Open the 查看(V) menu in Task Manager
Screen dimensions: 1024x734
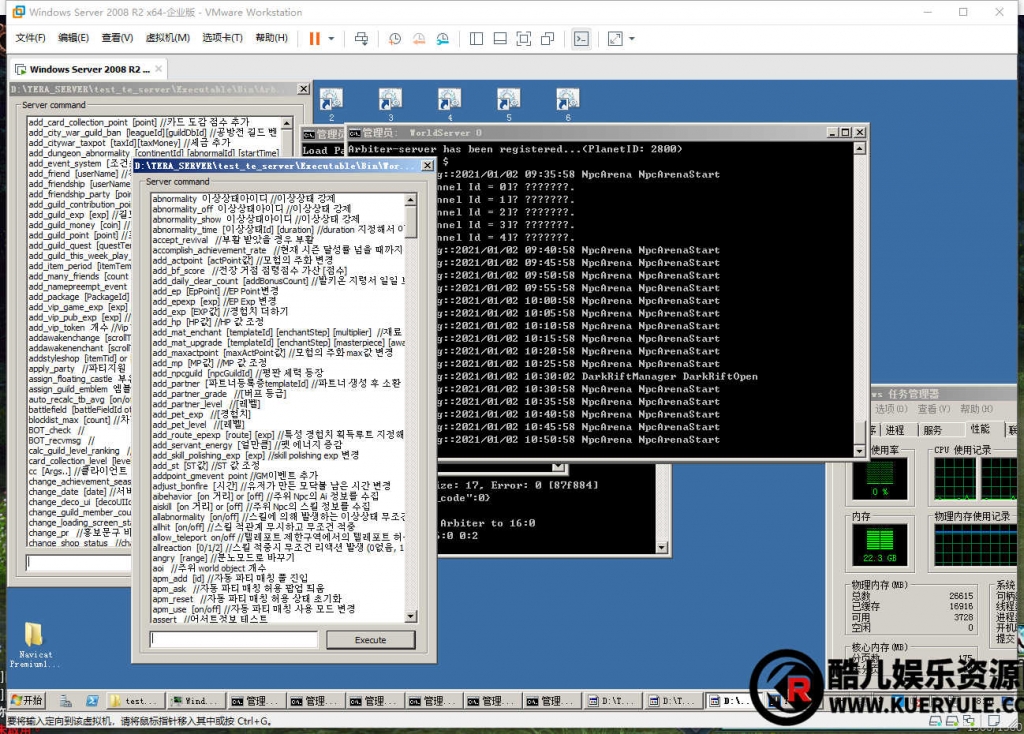(x=934, y=409)
